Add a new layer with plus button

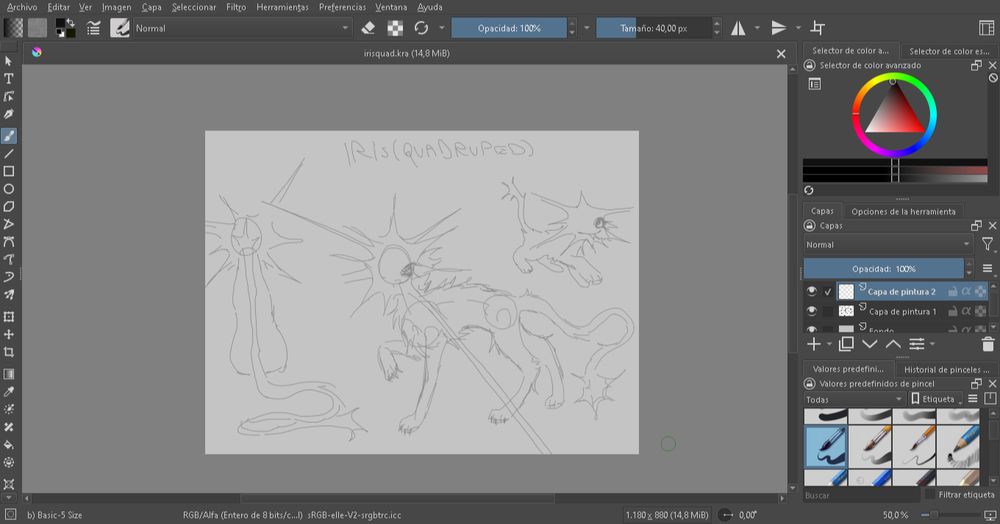[814, 344]
